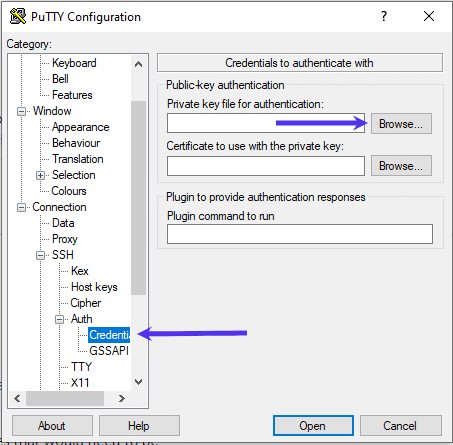
Task: Select the Credentials tree item
Action: (x=109, y=335)
